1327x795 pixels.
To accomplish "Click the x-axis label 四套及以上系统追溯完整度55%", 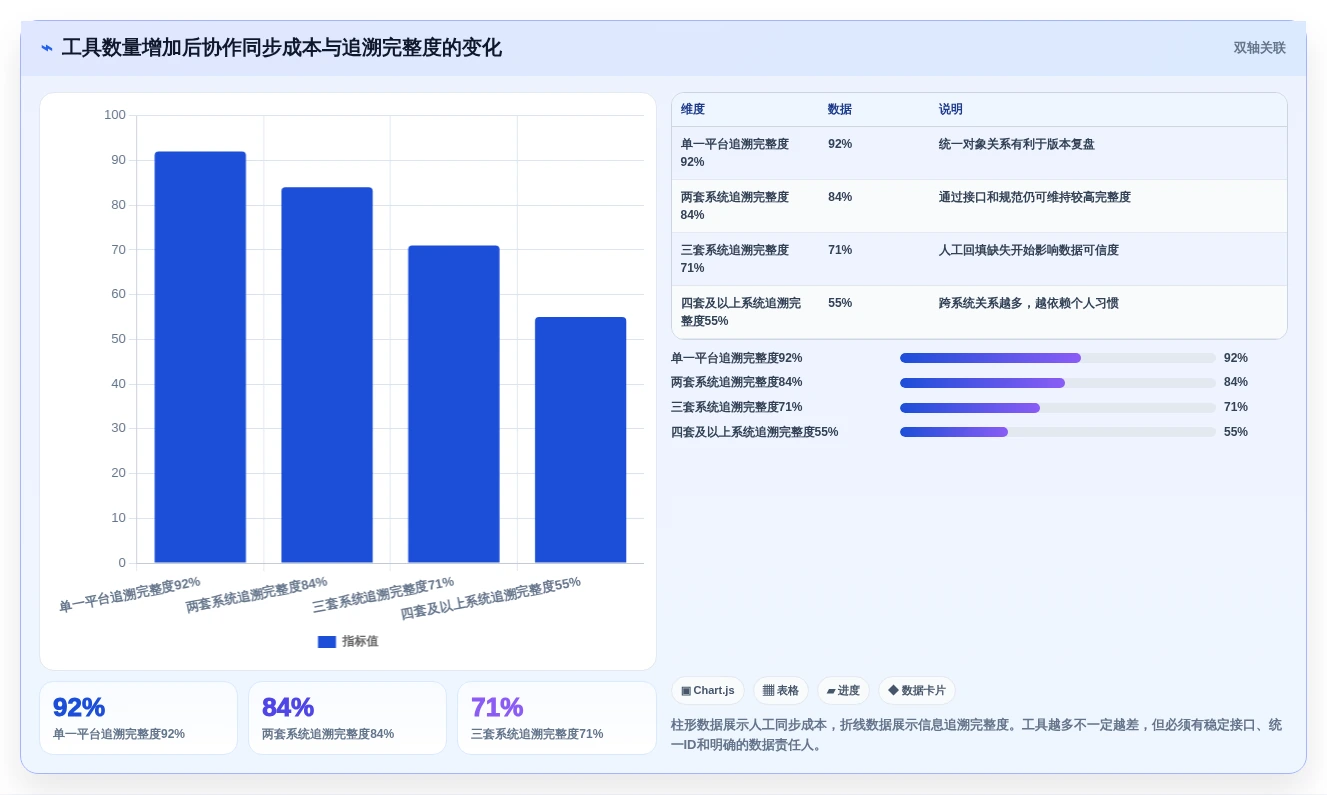I will [x=491, y=598].
